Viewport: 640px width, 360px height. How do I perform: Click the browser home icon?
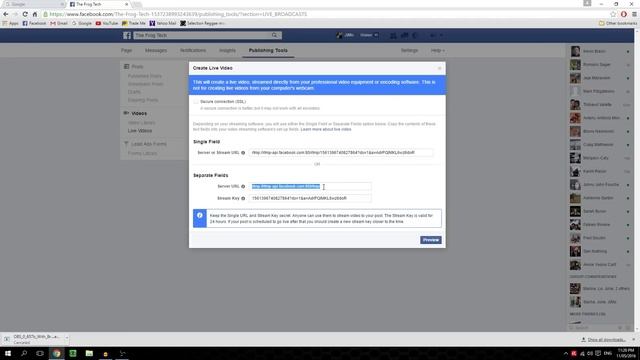35,14
